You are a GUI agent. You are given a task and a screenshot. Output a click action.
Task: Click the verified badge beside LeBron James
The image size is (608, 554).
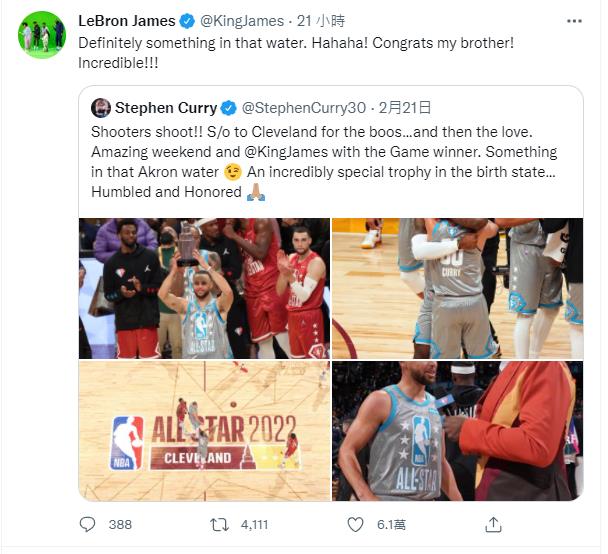[x=185, y=21]
